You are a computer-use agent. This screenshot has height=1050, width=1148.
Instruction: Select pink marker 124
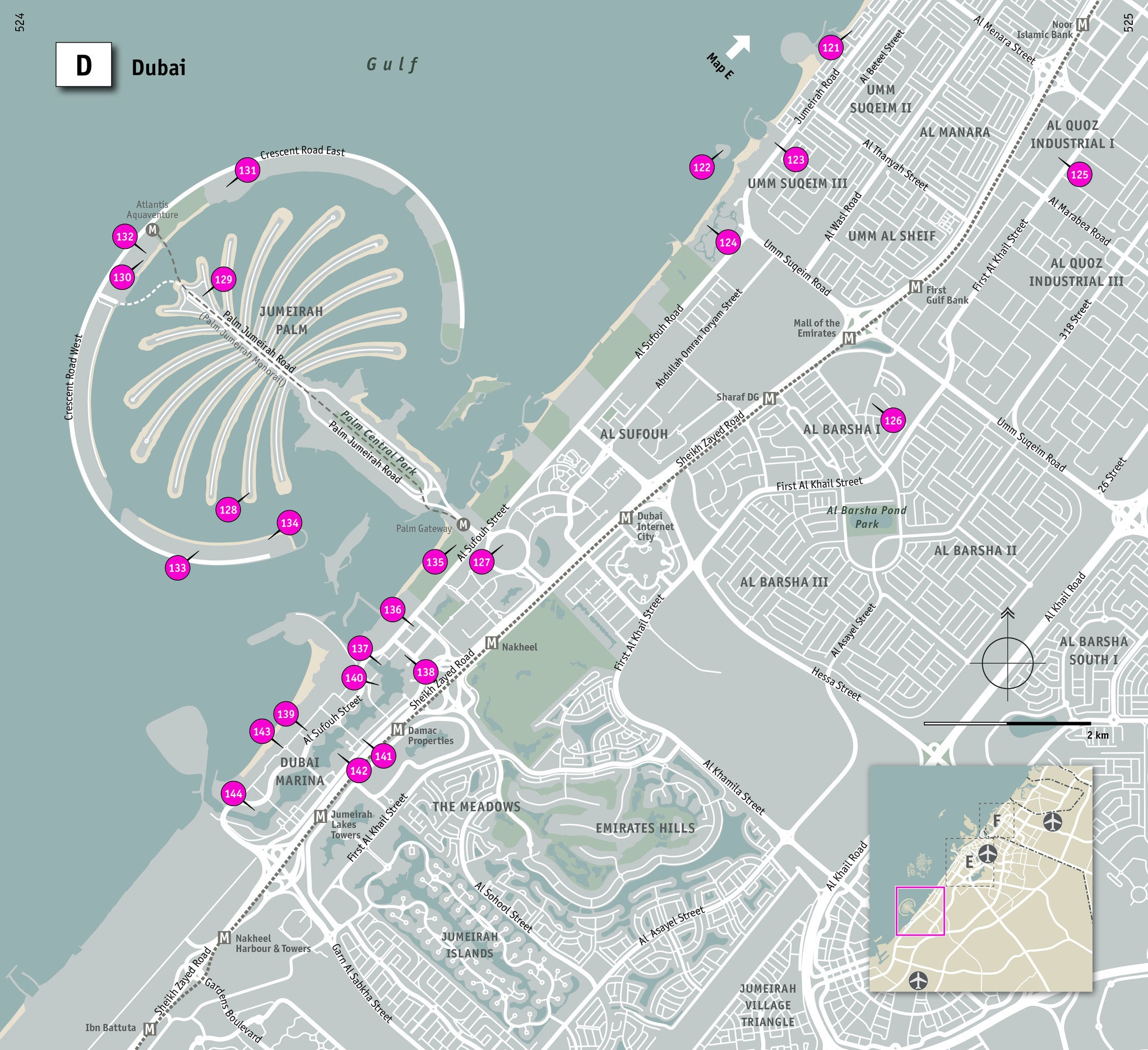(728, 243)
